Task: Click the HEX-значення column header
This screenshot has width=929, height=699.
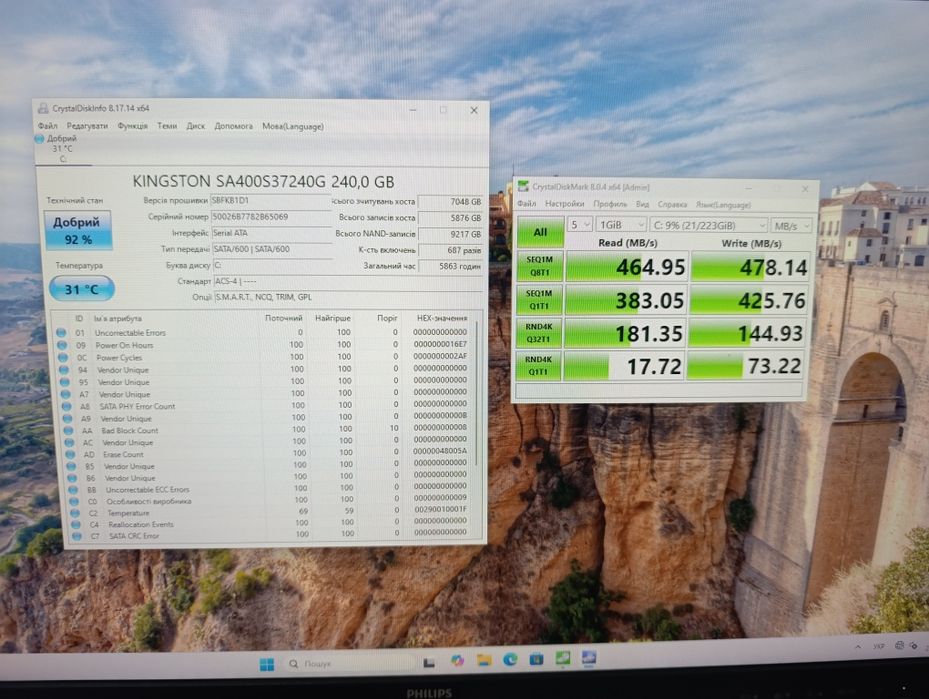Action: click(442, 318)
